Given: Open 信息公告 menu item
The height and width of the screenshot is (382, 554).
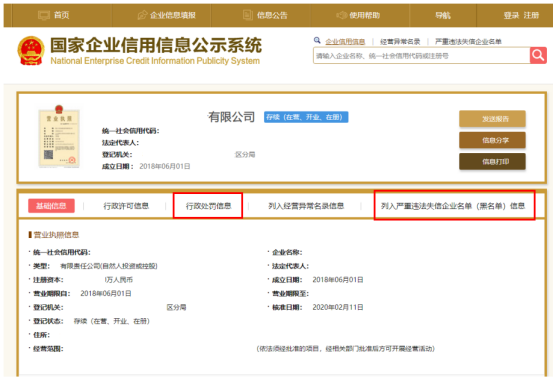Looking at the screenshot, I should (x=272, y=15).
